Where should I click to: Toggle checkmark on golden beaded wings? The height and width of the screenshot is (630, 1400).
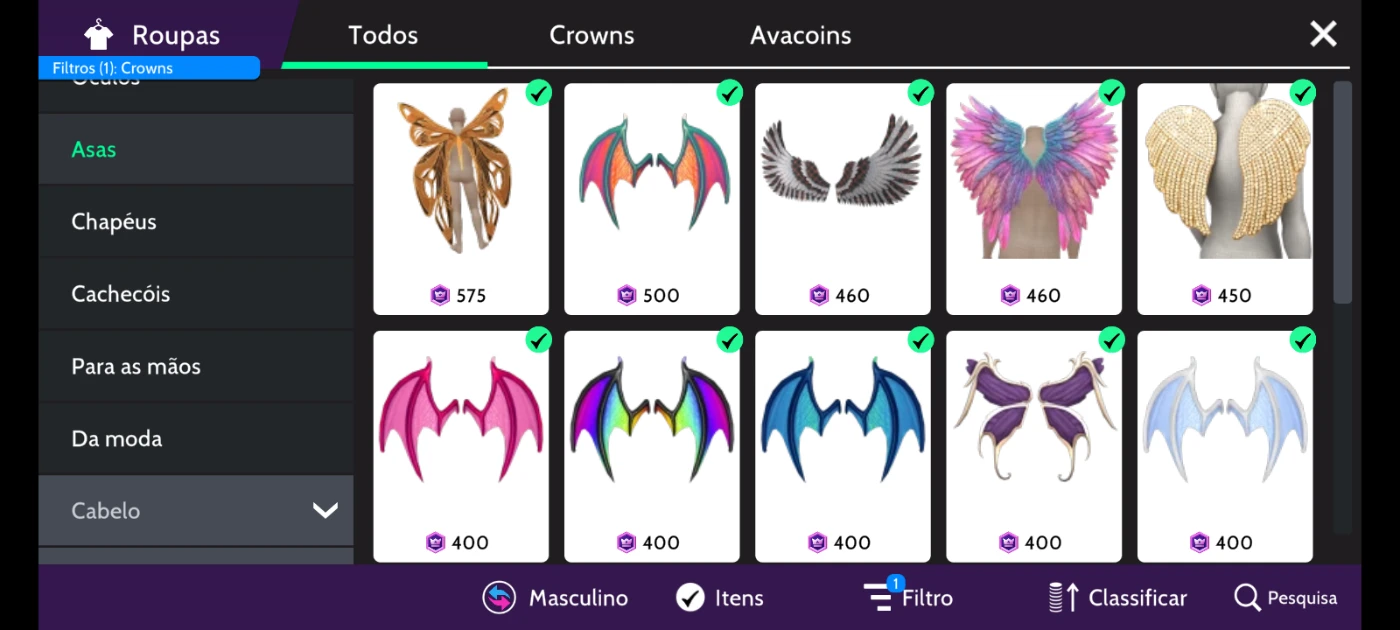point(1302,93)
